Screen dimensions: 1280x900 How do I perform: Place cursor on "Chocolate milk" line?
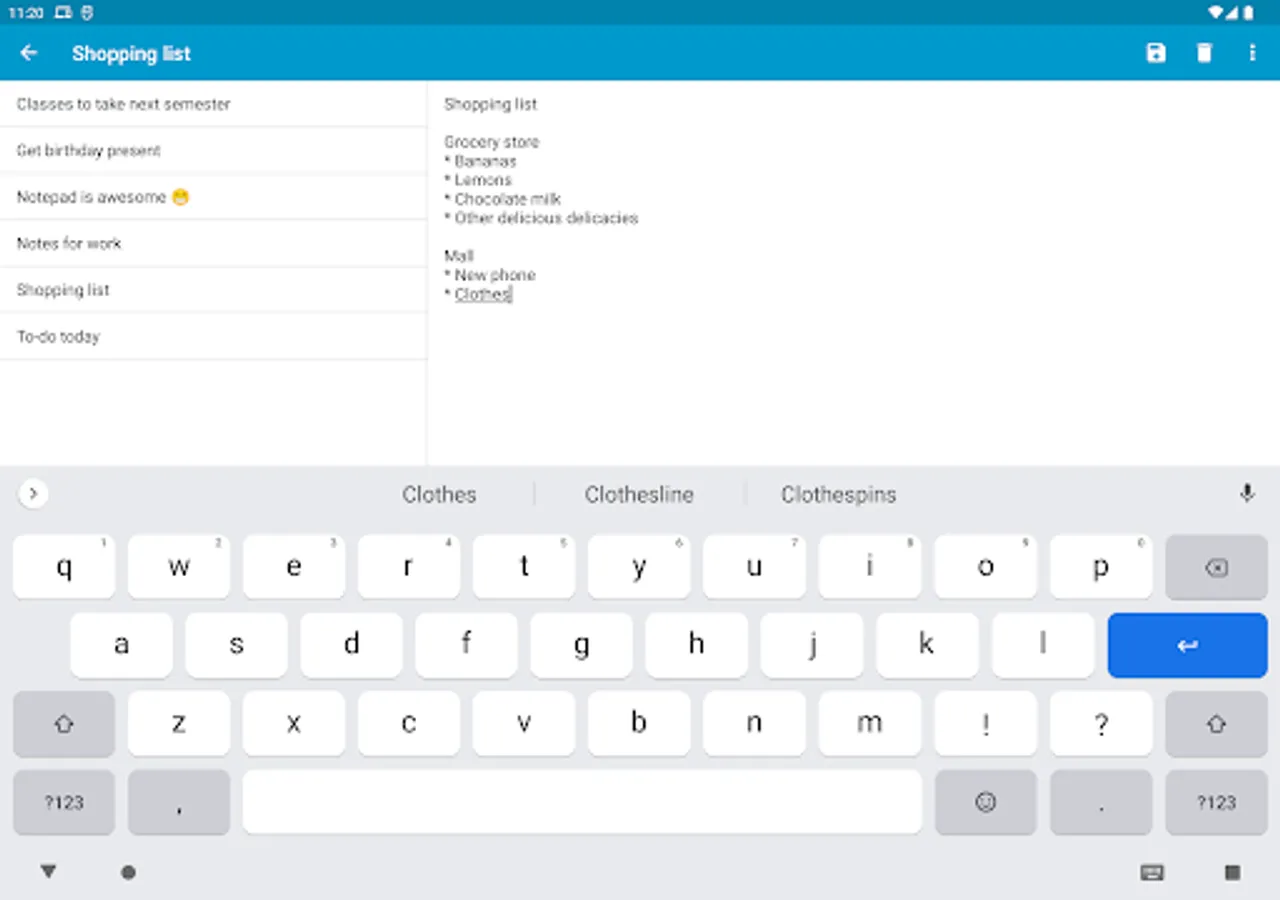[503, 199]
